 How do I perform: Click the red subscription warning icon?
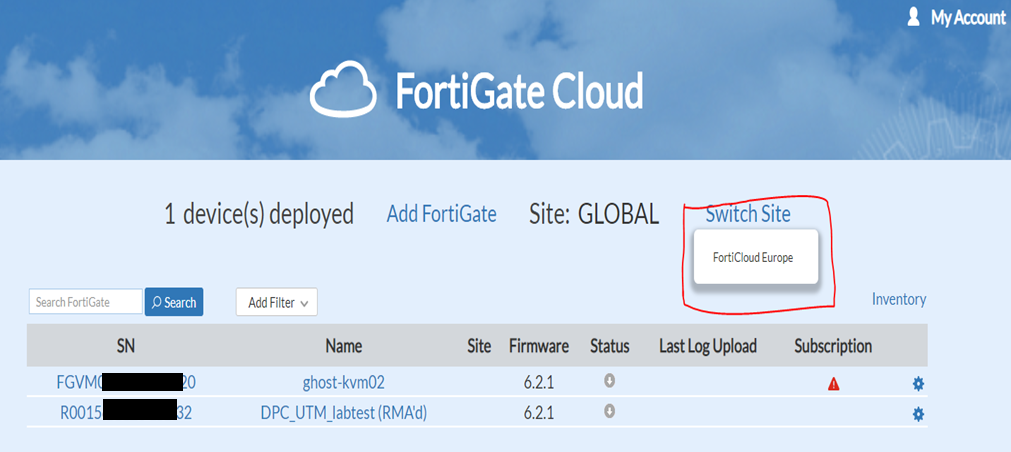coord(833,384)
